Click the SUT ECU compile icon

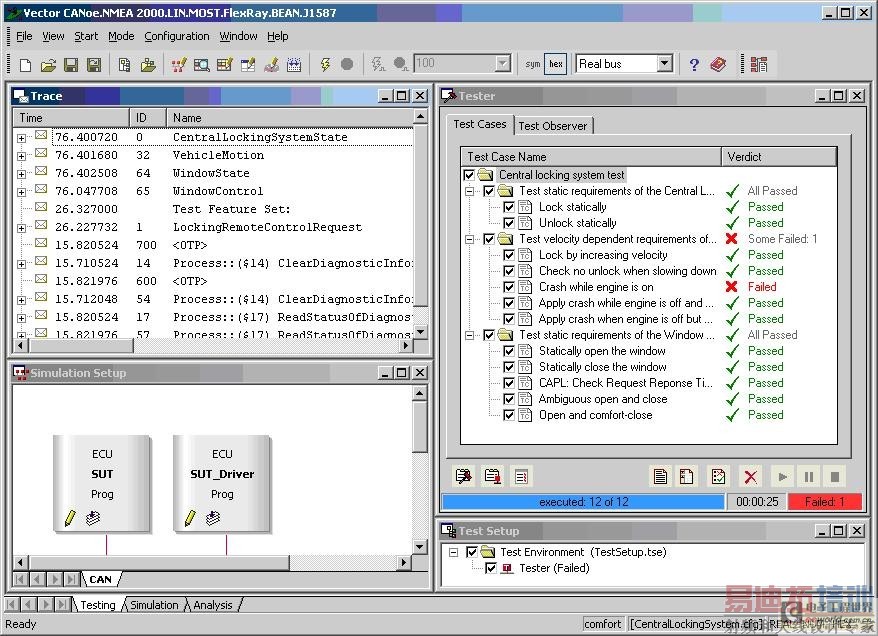pyautogui.click(x=93, y=518)
